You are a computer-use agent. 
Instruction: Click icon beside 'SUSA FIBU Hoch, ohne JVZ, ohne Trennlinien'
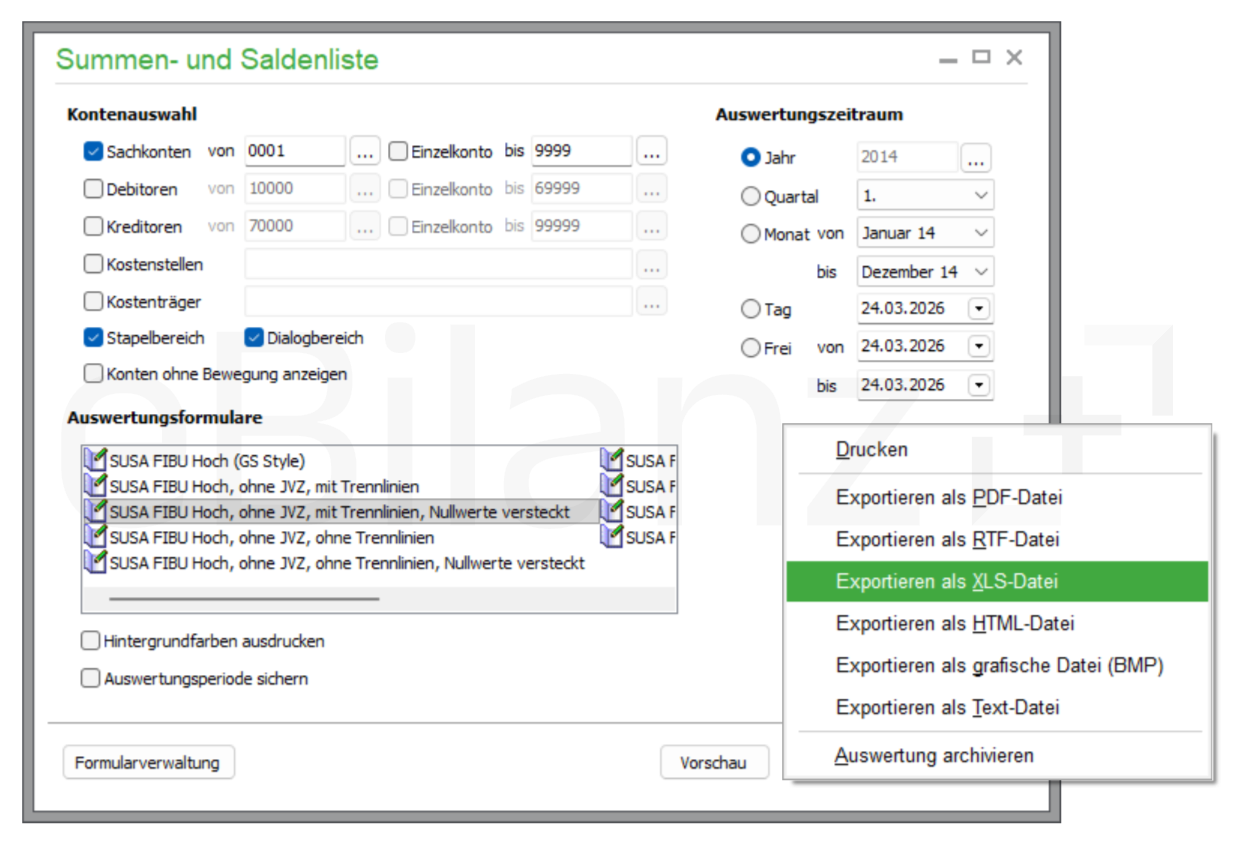pos(96,537)
